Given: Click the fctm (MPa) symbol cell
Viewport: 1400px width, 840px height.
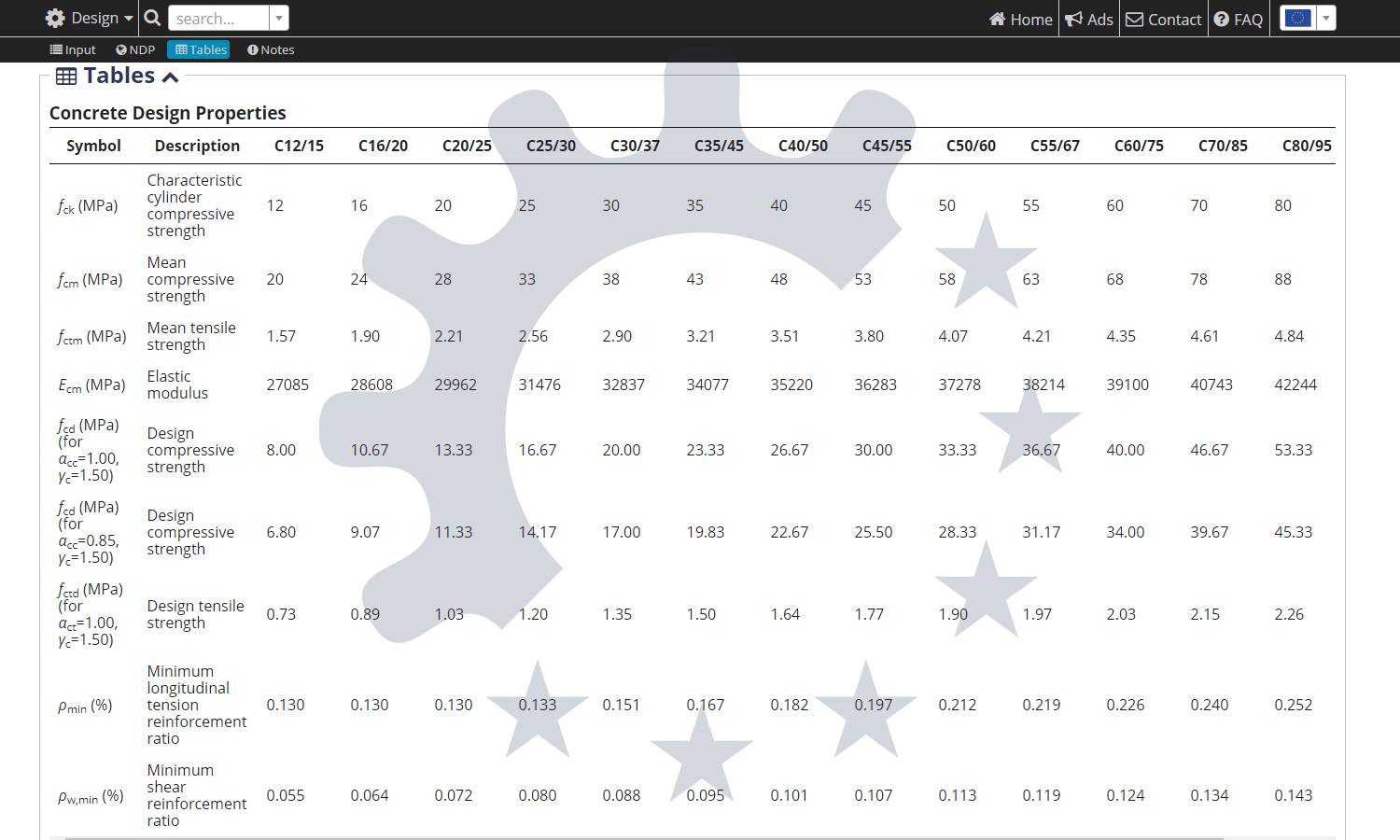Looking at the screenshot, I should 91,336.
